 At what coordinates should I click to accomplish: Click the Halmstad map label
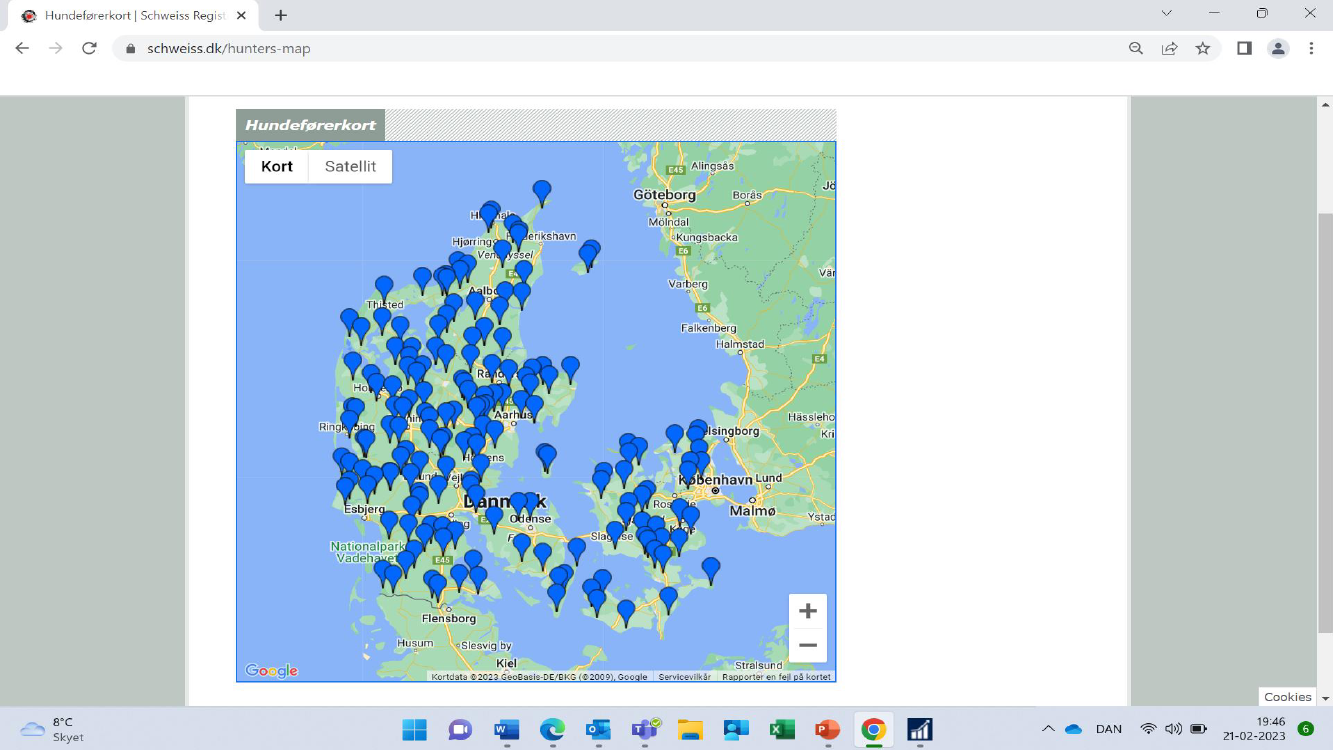pos(741,344)
